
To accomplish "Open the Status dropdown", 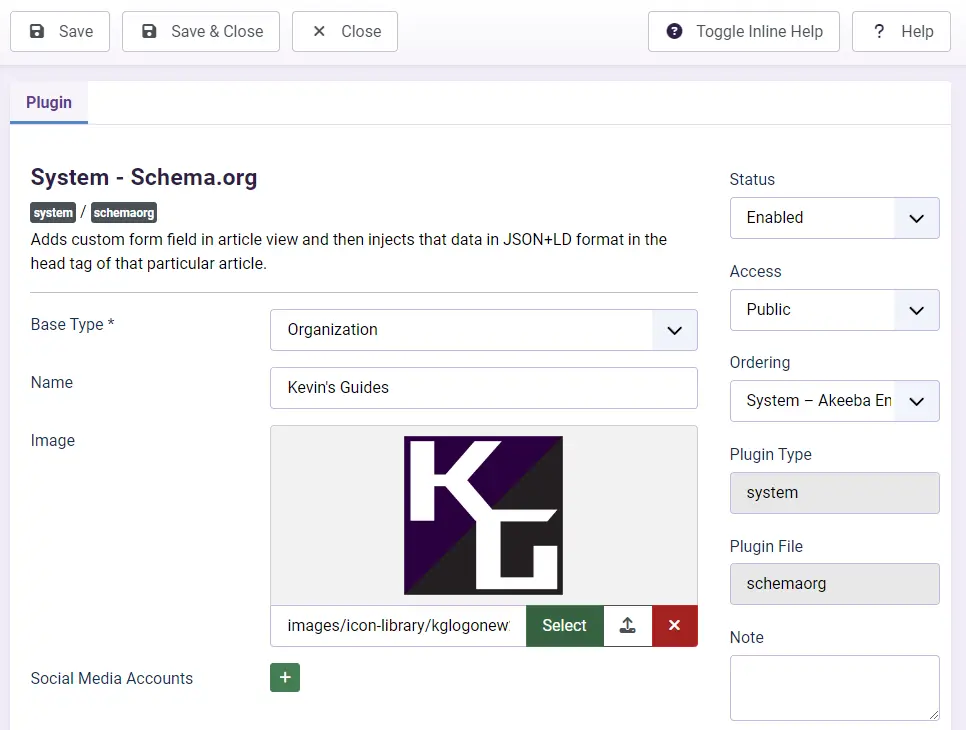I will click(x=834, y=218).
